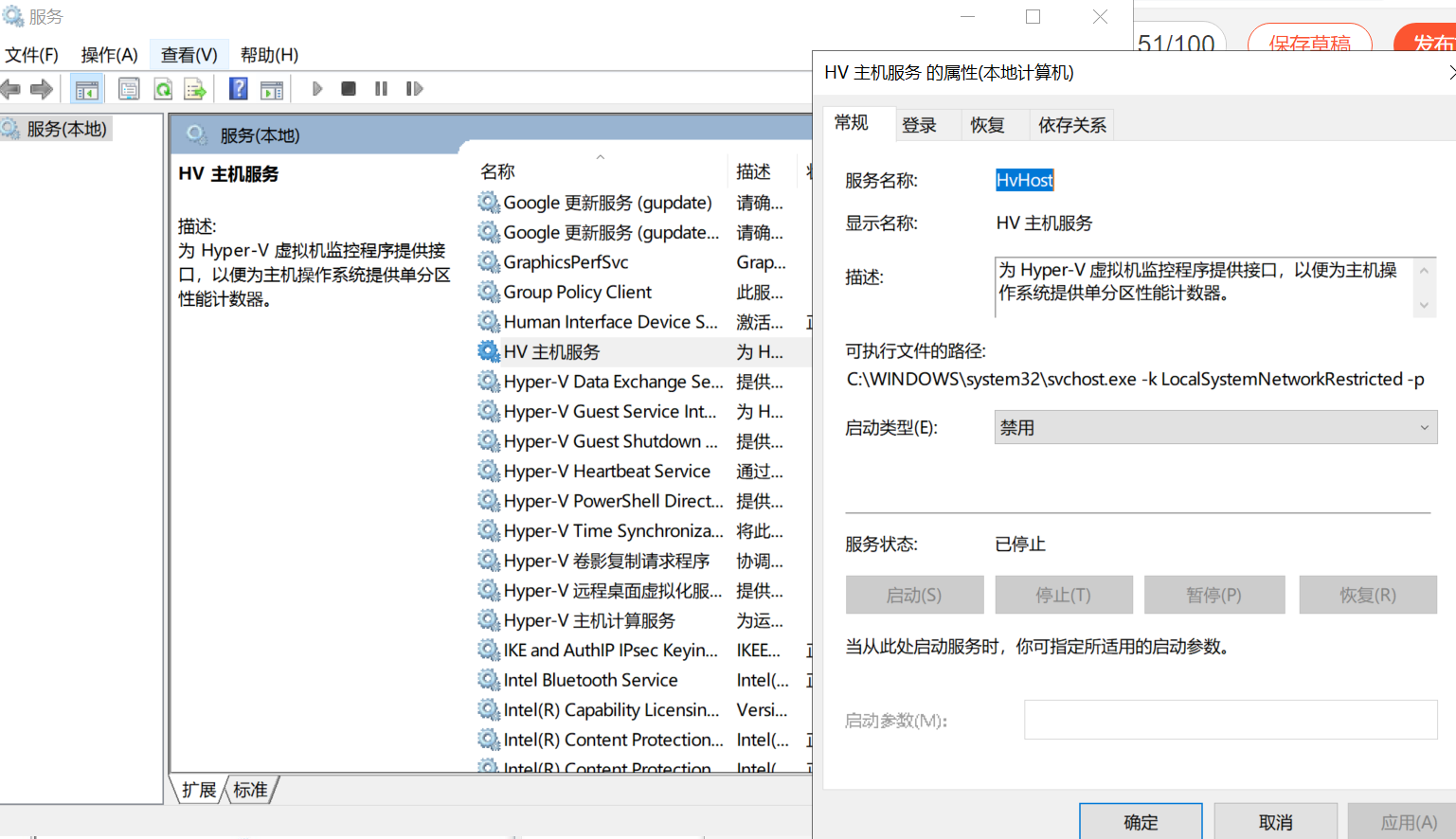Click the 确定 button

(x=1141, y=822)
